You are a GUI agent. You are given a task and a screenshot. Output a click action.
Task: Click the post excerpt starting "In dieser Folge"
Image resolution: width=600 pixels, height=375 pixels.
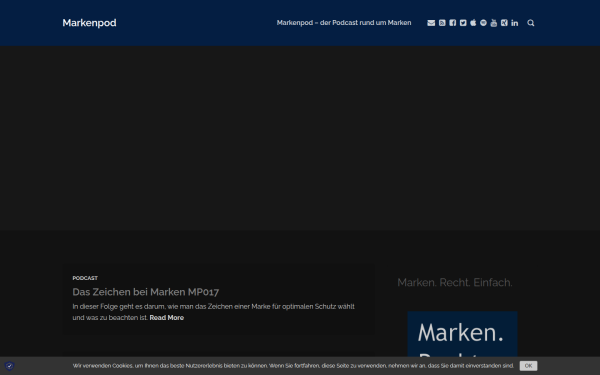click(x=214, y=312)
